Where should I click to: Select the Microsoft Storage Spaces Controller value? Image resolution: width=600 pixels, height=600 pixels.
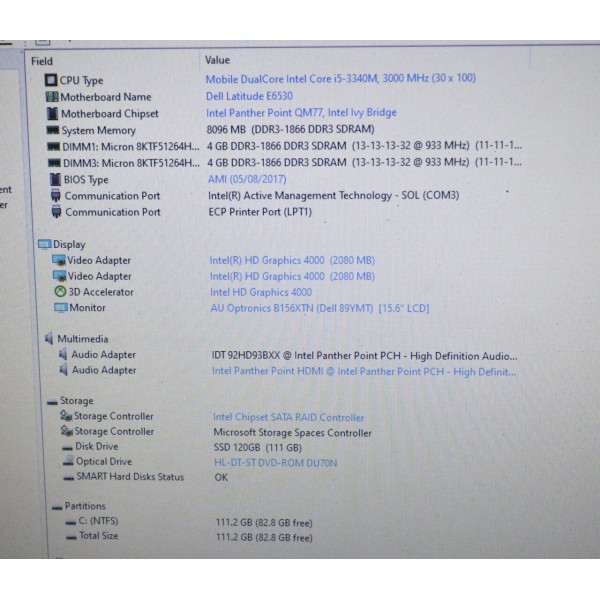click(x=292, y=433)
